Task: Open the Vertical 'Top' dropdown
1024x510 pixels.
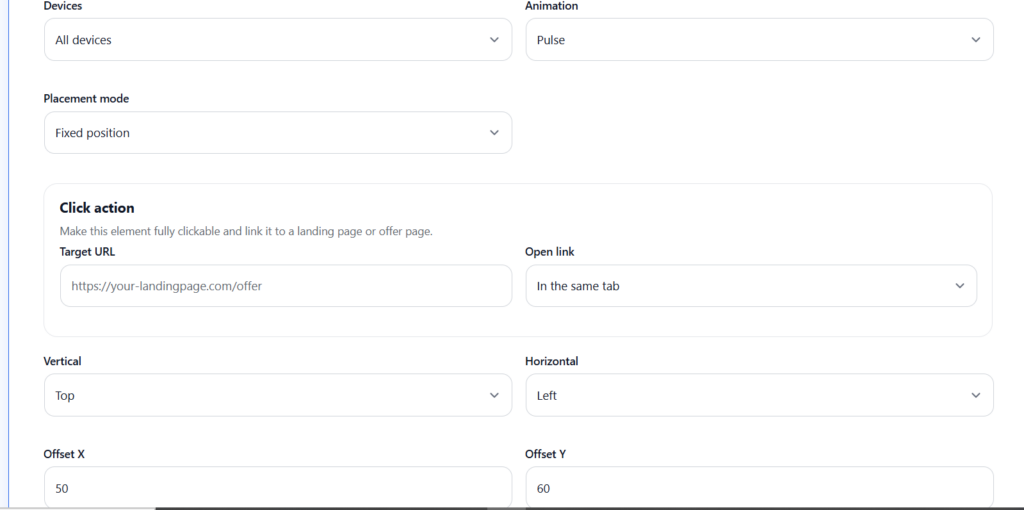Action: [x=270, y=396]
